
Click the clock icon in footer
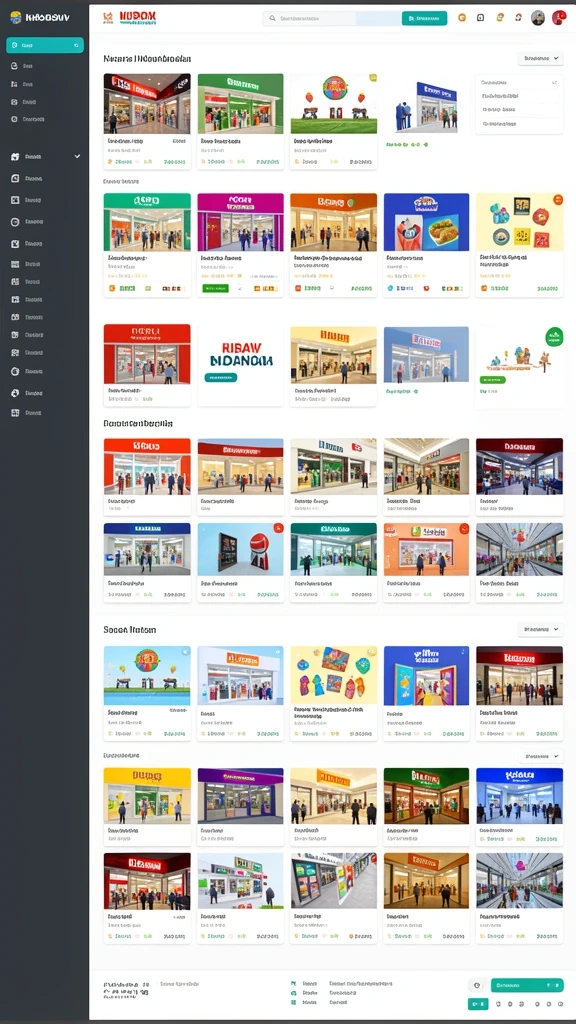tap(477, 985)
